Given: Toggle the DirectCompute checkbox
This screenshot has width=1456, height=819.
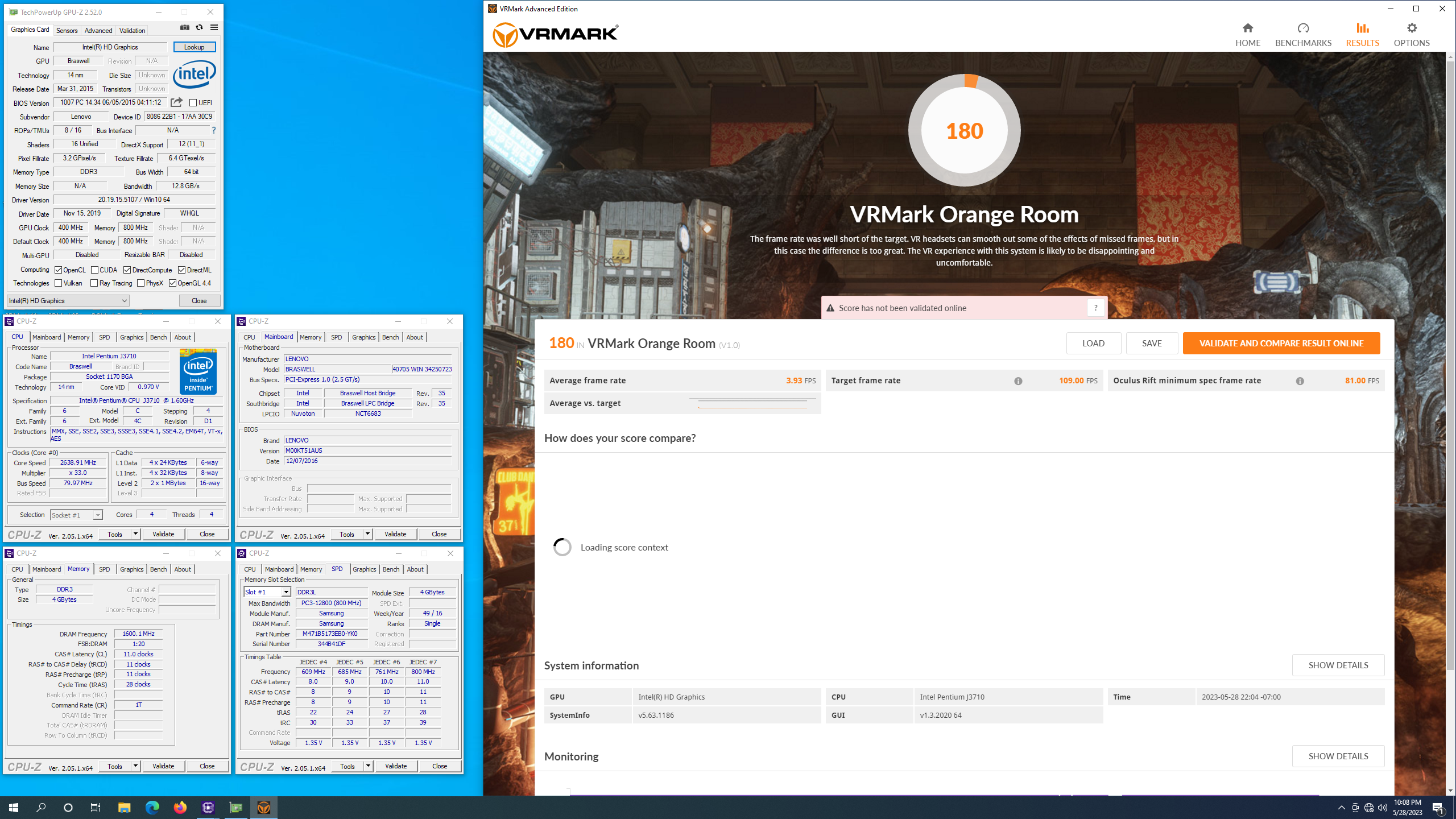Looking at the screenshot, I should pos(127,270).
